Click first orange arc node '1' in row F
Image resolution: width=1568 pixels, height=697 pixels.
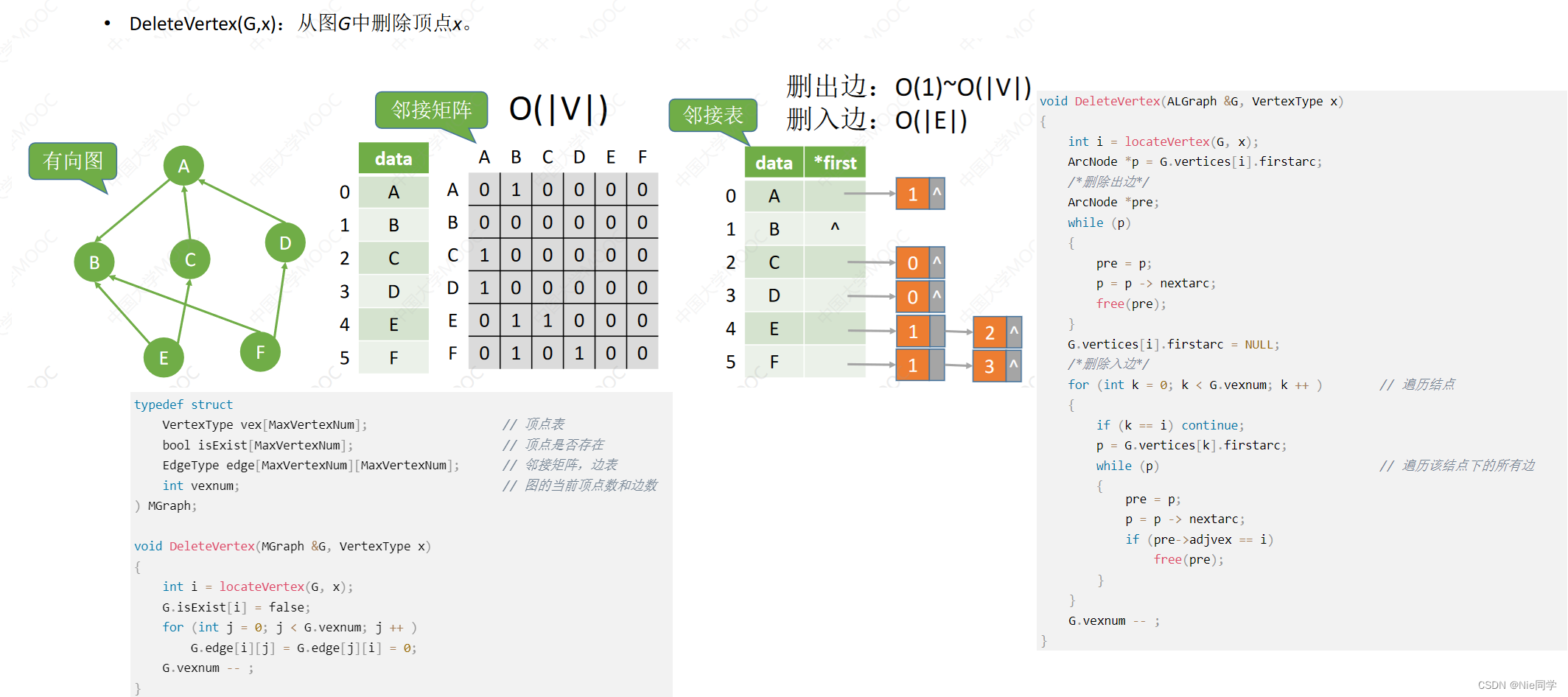[913, 365]
